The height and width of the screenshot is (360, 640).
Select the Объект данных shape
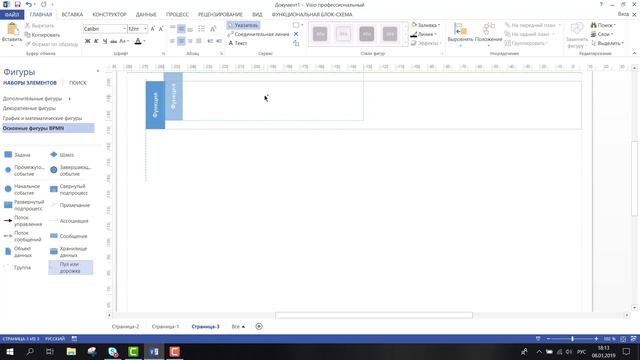point(18,252)
